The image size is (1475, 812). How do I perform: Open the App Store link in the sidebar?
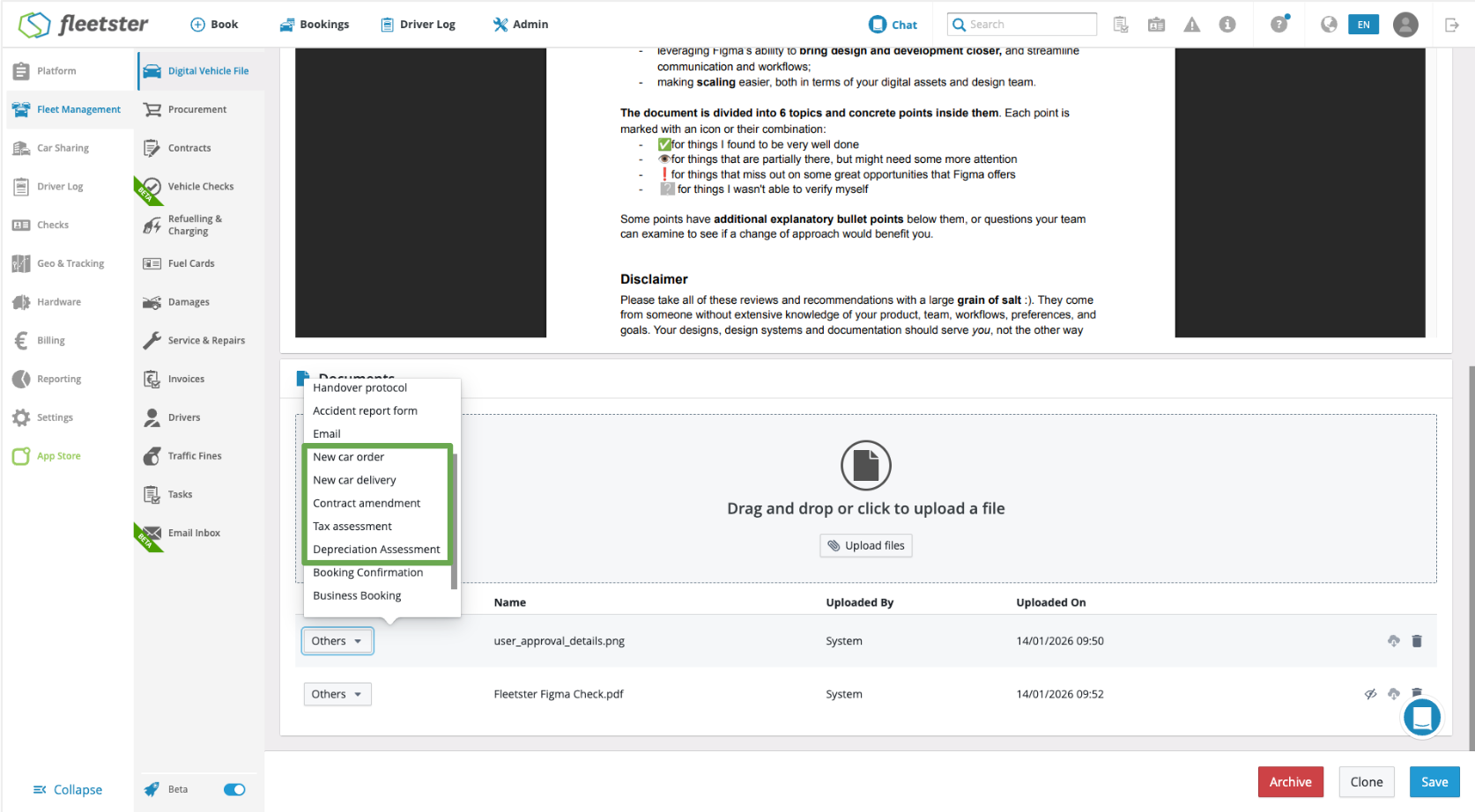[x=48, y=456]
